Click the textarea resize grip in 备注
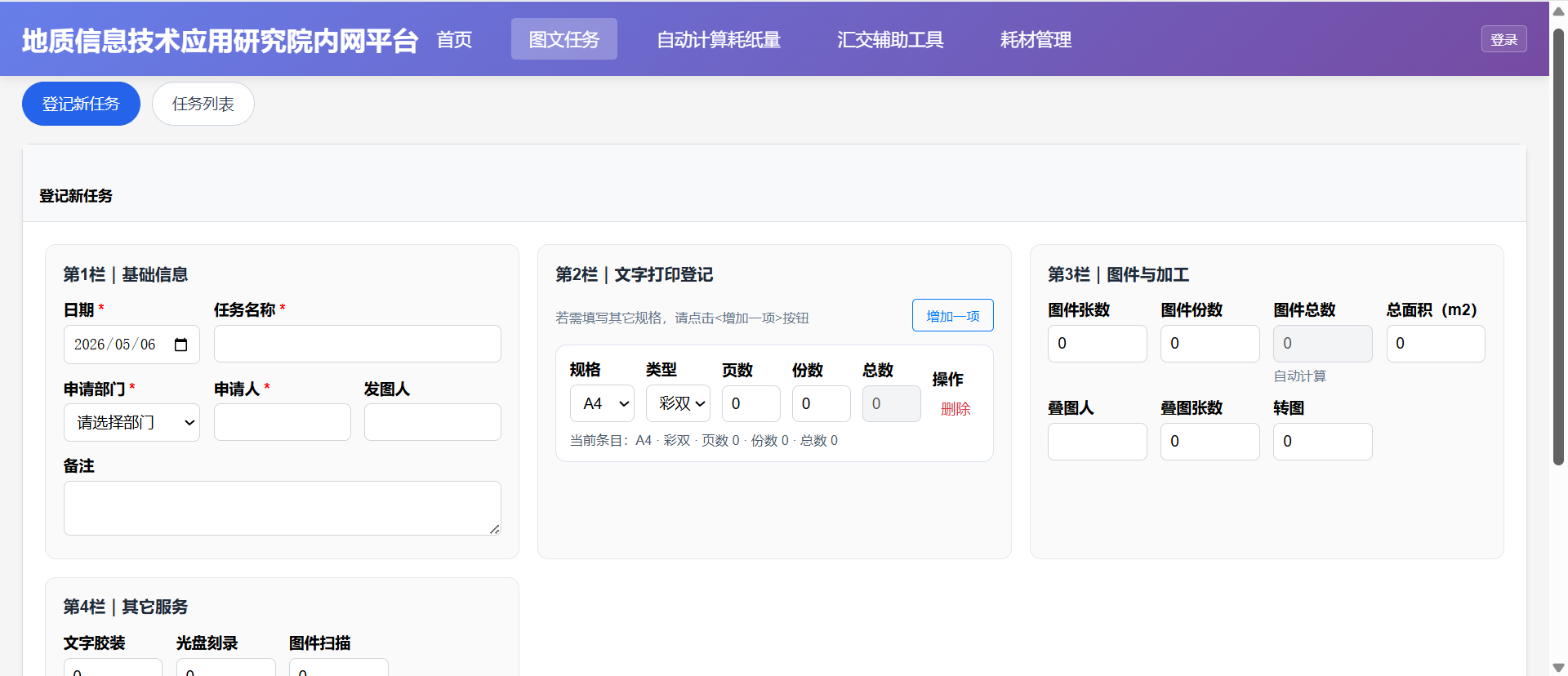This screenshot has height=676, width=1568. (x=495, y=529)
